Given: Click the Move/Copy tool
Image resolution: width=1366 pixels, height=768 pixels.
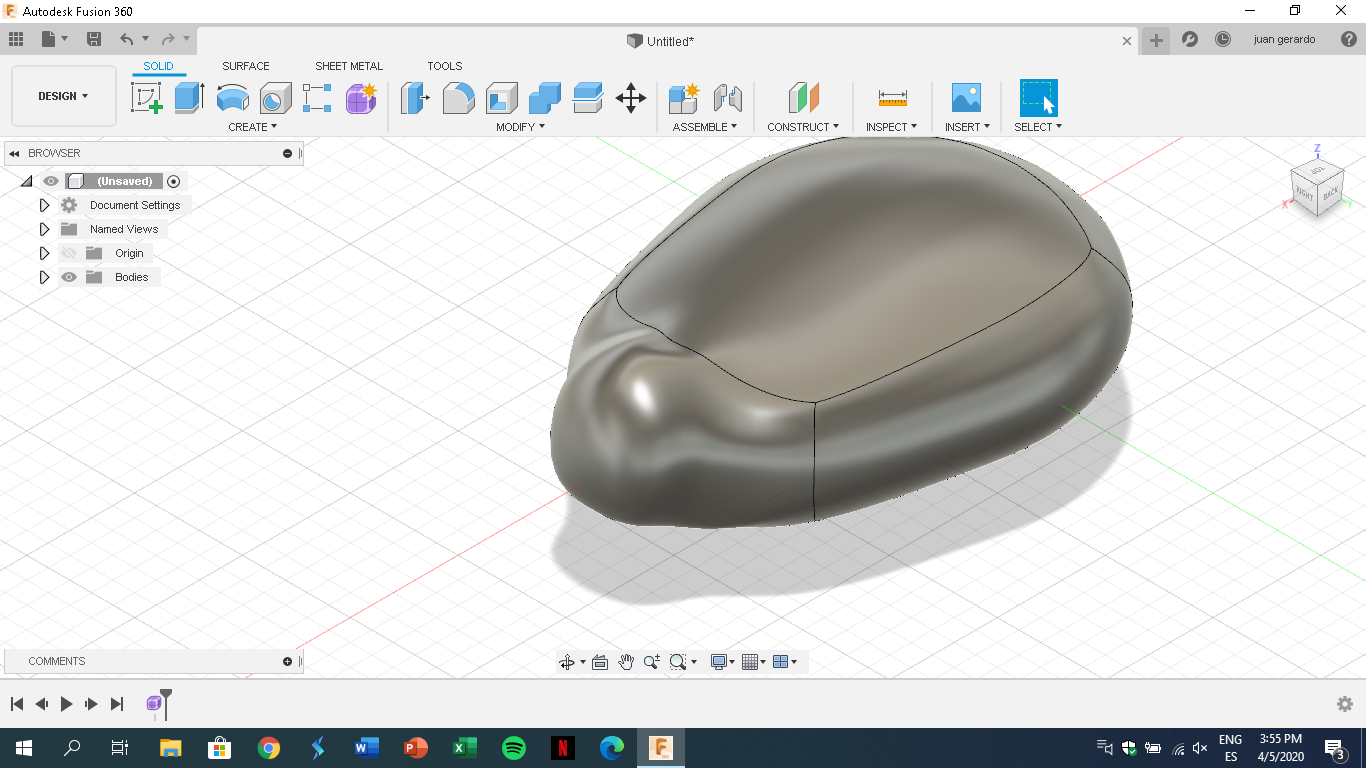Looking at the screenshot, I should click(631, 97).
